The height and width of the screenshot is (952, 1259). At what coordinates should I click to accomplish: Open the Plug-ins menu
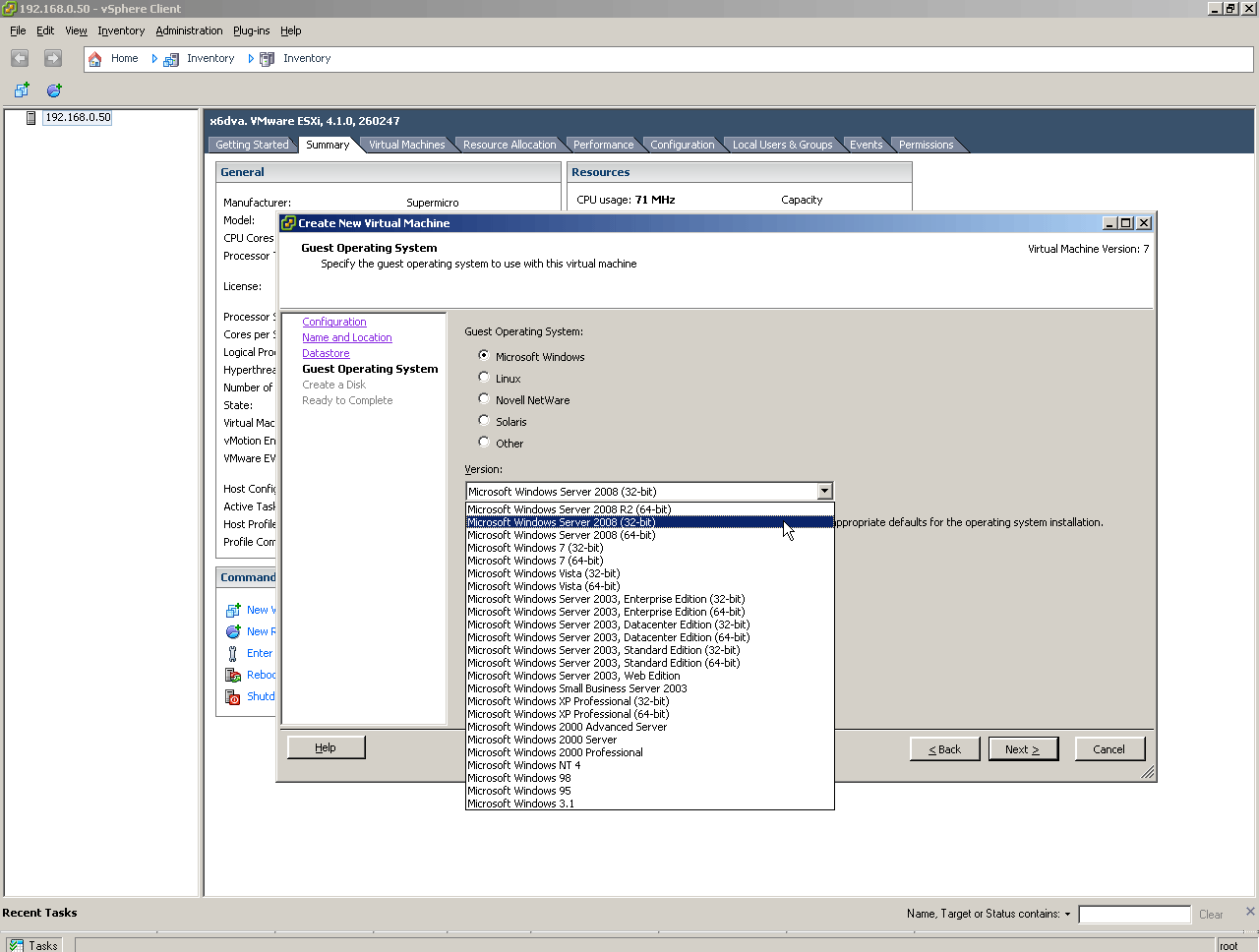[251, 30]
